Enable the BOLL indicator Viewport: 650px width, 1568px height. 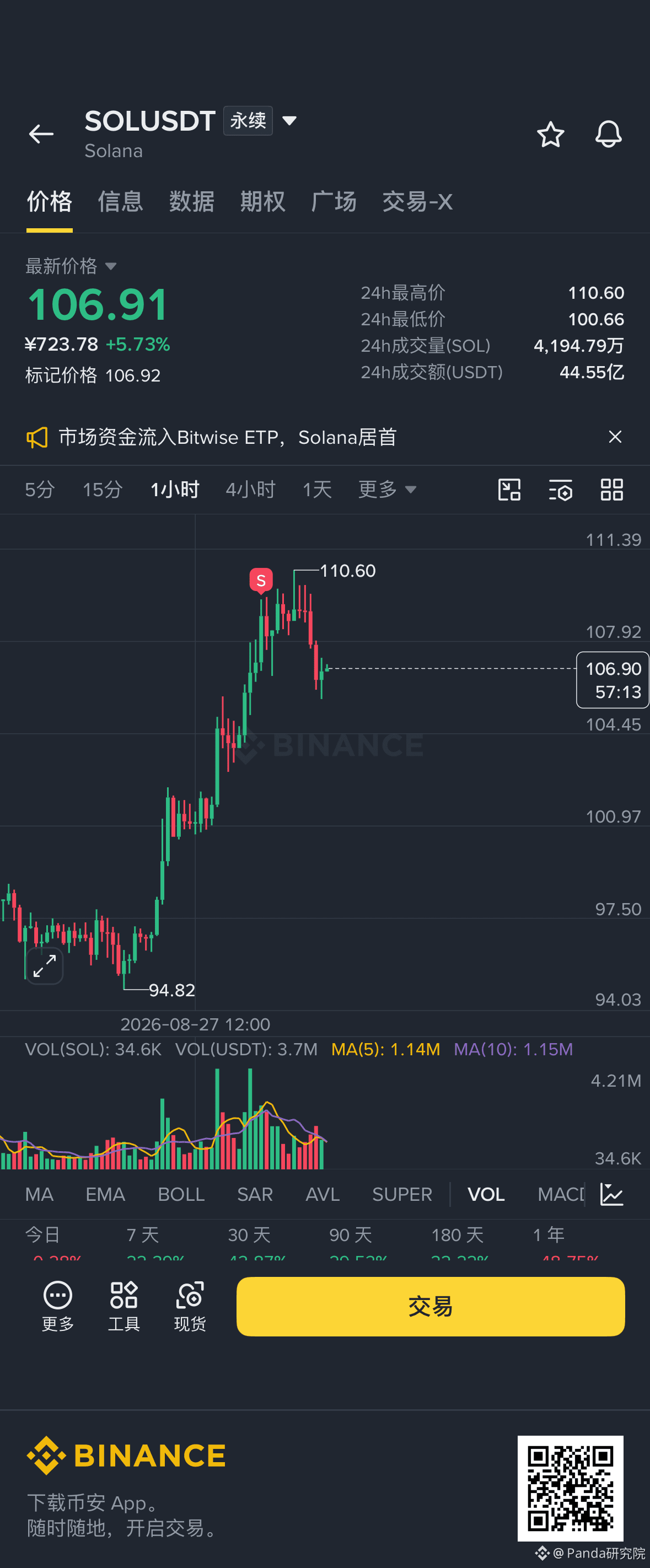(181, 1194)
